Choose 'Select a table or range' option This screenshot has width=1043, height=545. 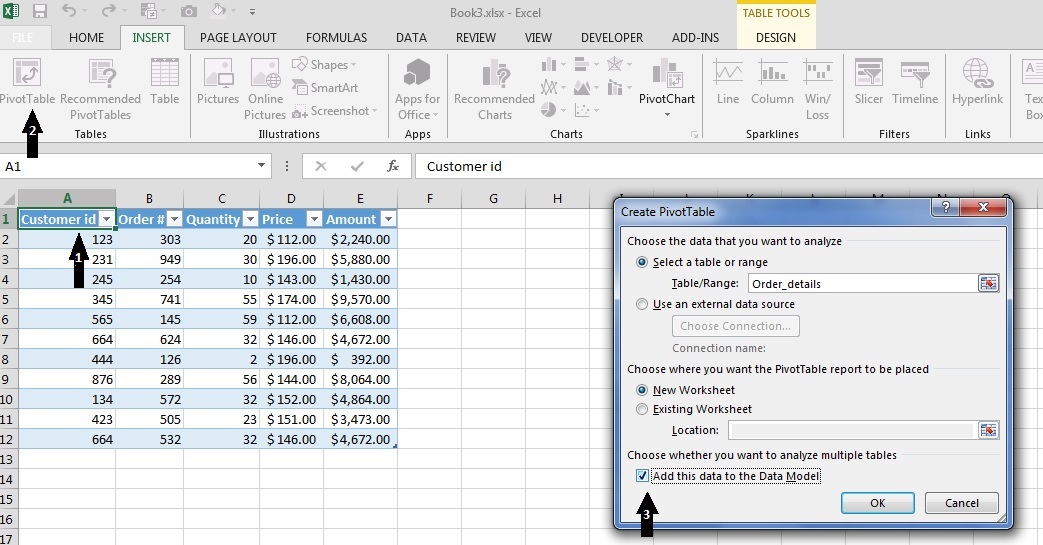[x=642, y=262]
